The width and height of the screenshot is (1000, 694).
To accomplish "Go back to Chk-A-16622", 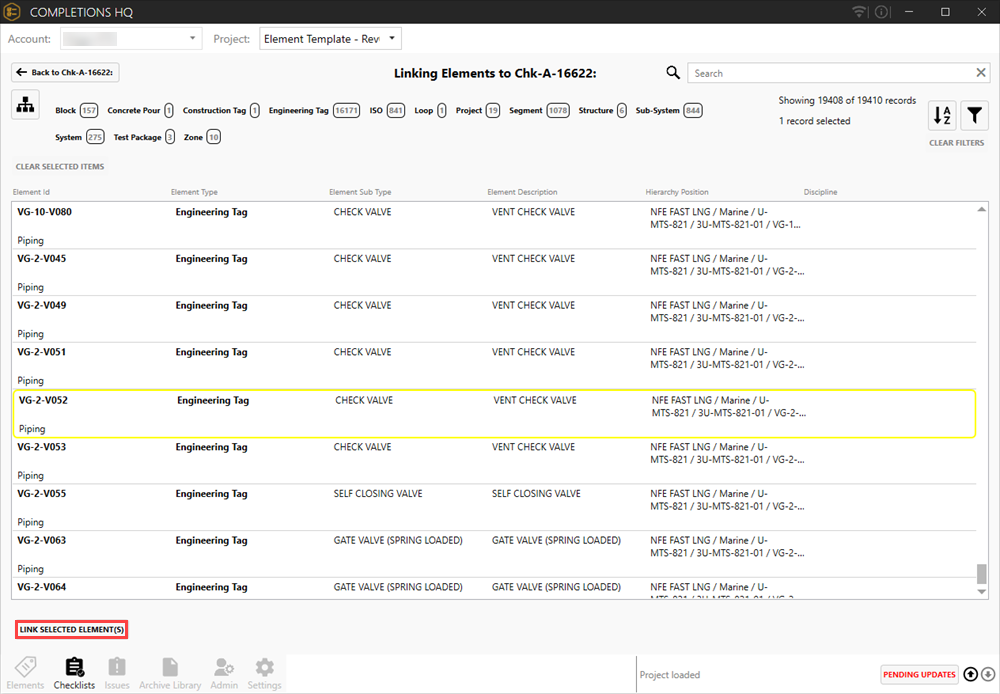I will (x=66, y=73).
